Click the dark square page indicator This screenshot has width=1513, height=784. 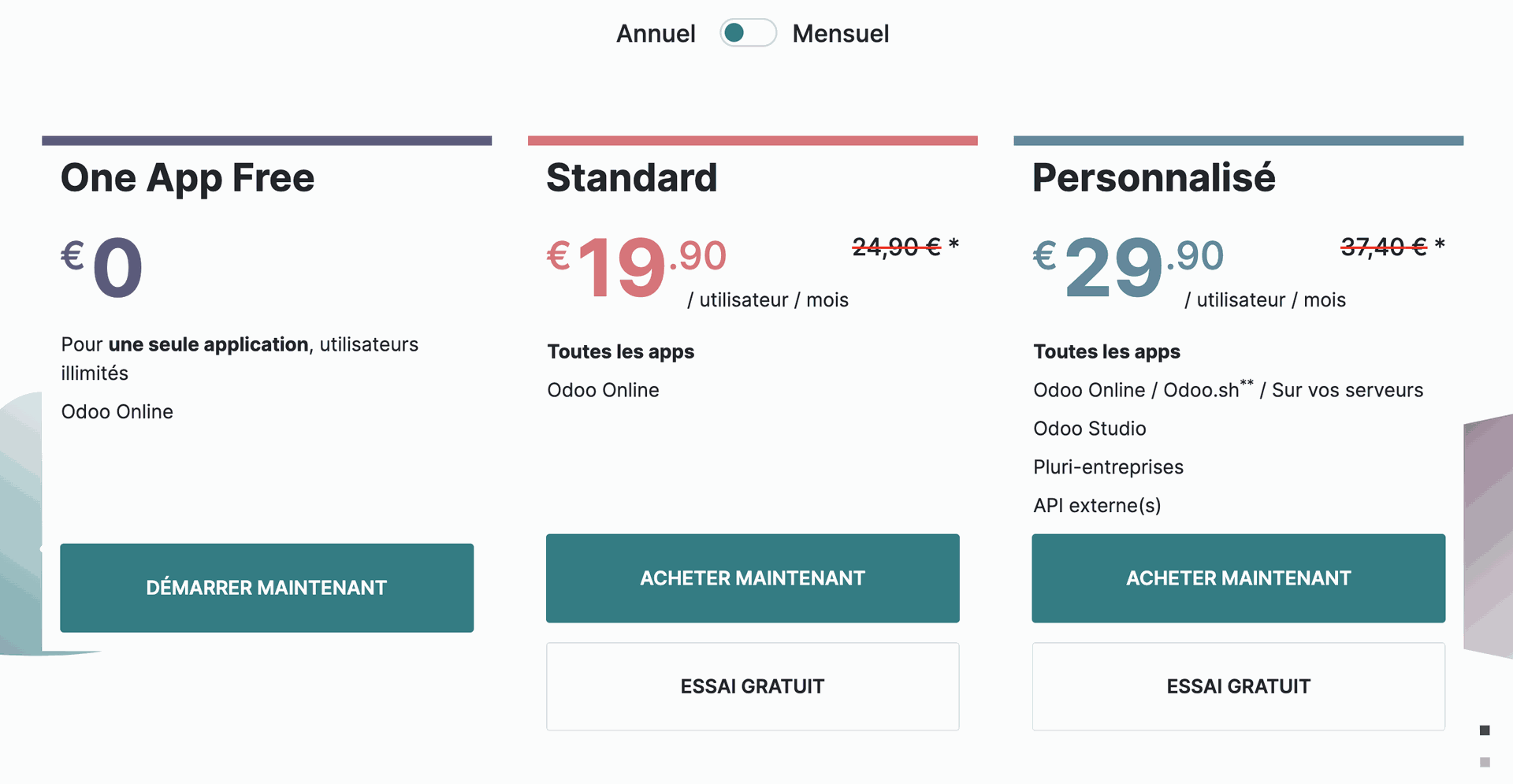tap(1485, 730)
